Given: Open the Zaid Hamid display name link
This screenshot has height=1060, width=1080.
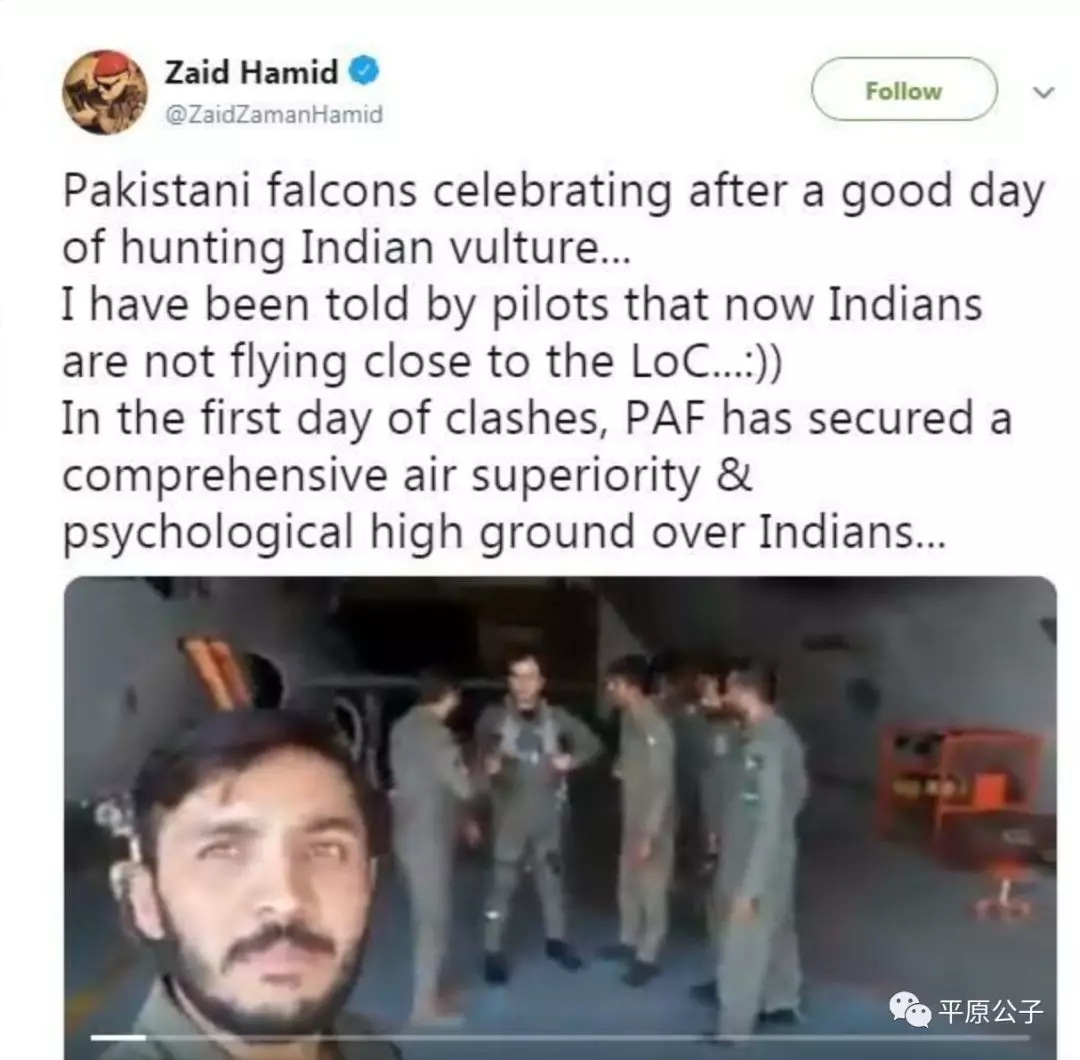Looking at the screenshot, I should pos(251,72).
